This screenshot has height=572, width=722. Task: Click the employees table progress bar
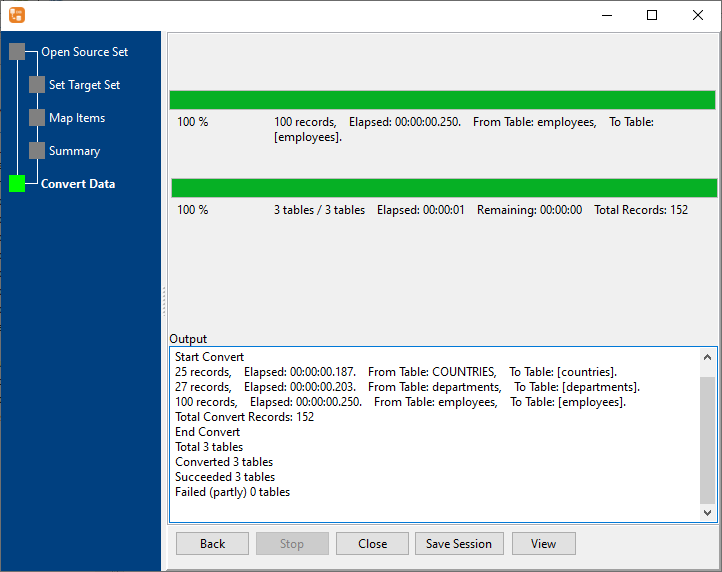[442, 100]
